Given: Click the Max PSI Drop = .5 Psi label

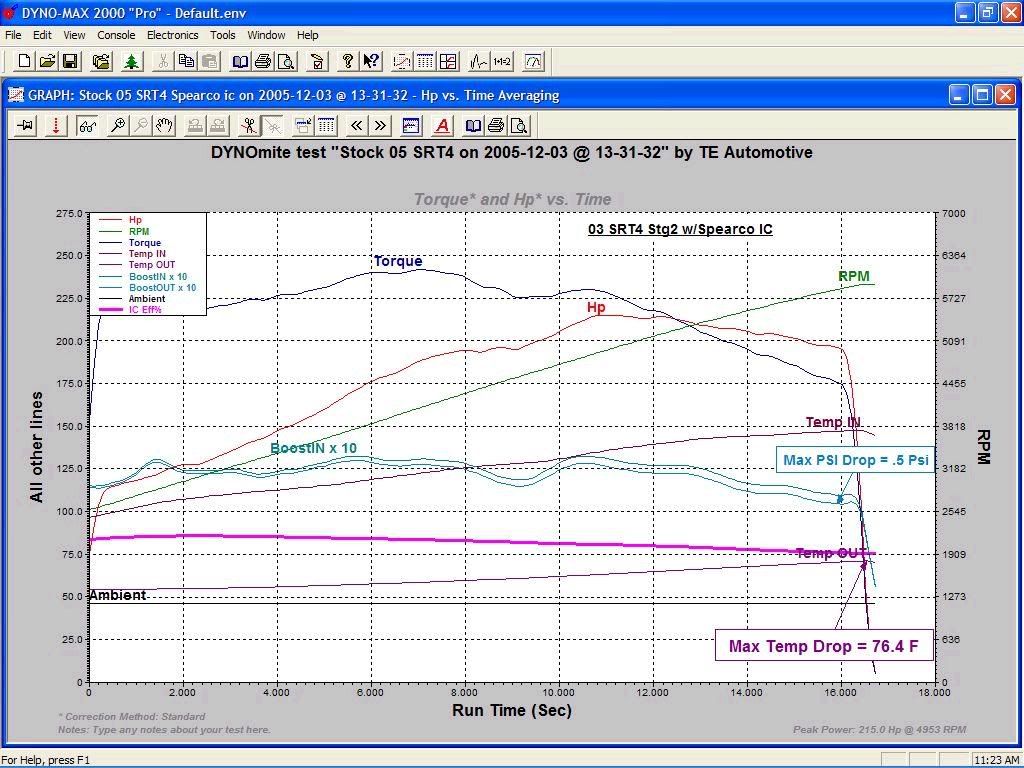Looking at the screenshot, I should (855, 460).
